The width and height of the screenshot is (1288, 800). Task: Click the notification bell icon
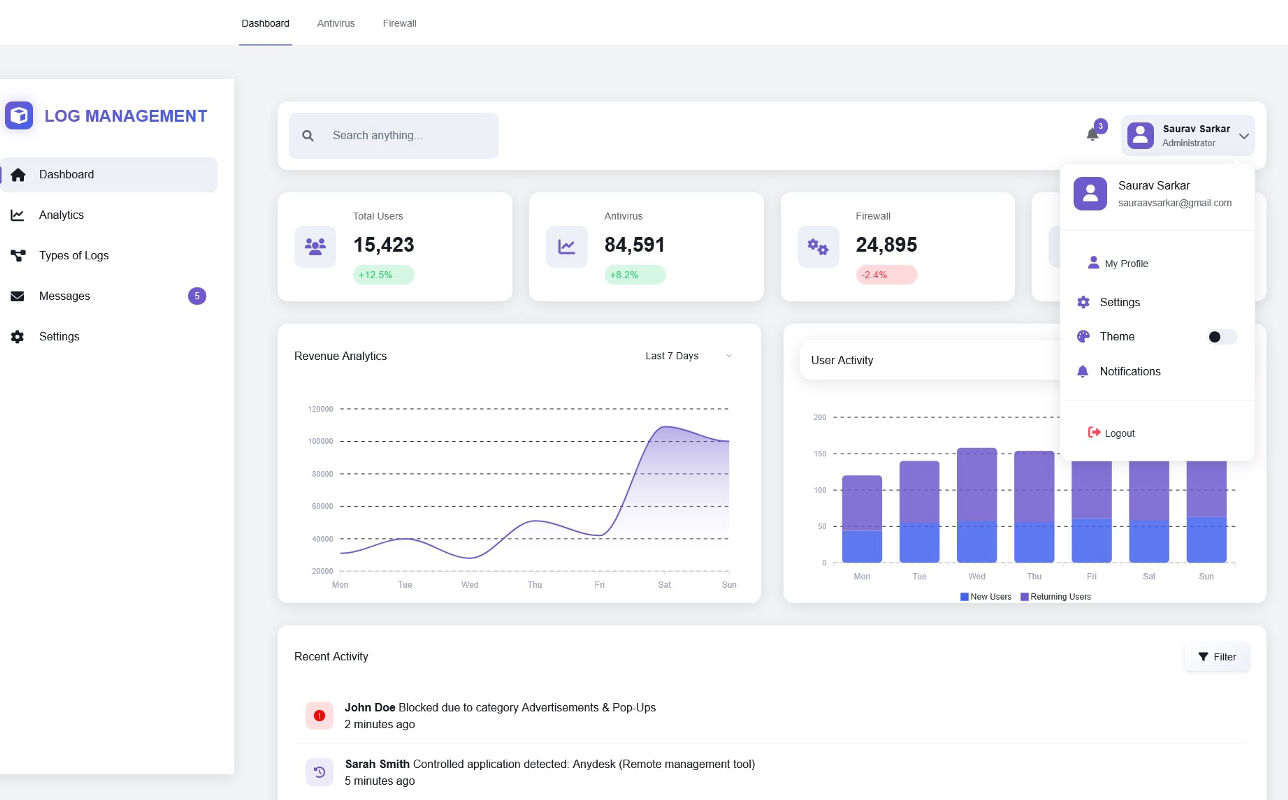1092,134
